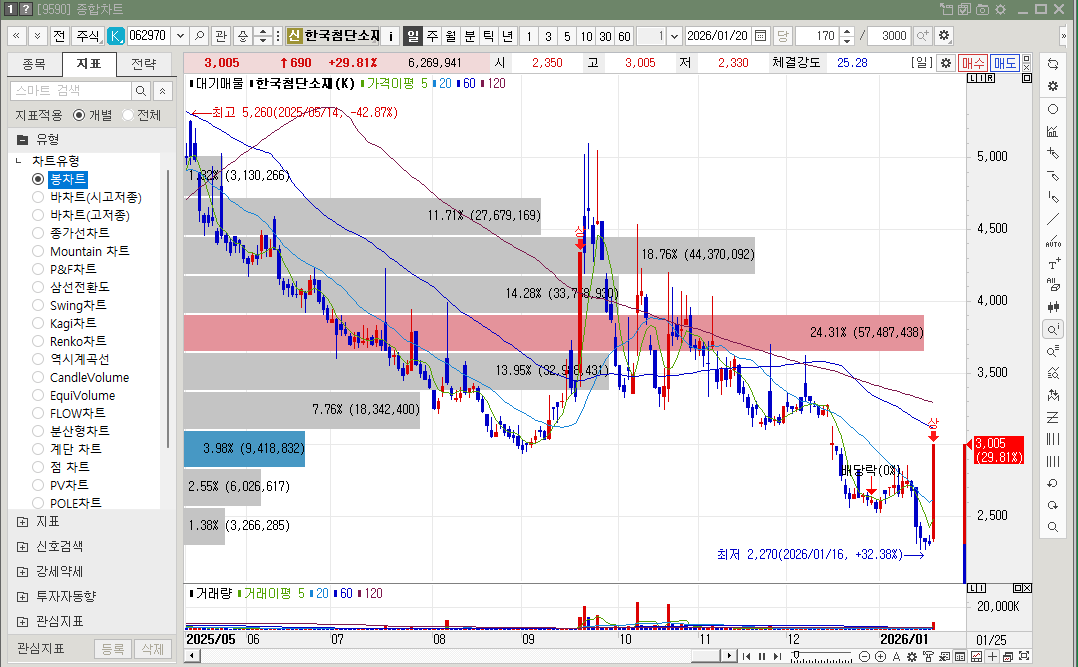This screenshot has width=1078, height=667.
Task: Click the bottom magnifier icon in right panel
Action: click(1053, 527)
